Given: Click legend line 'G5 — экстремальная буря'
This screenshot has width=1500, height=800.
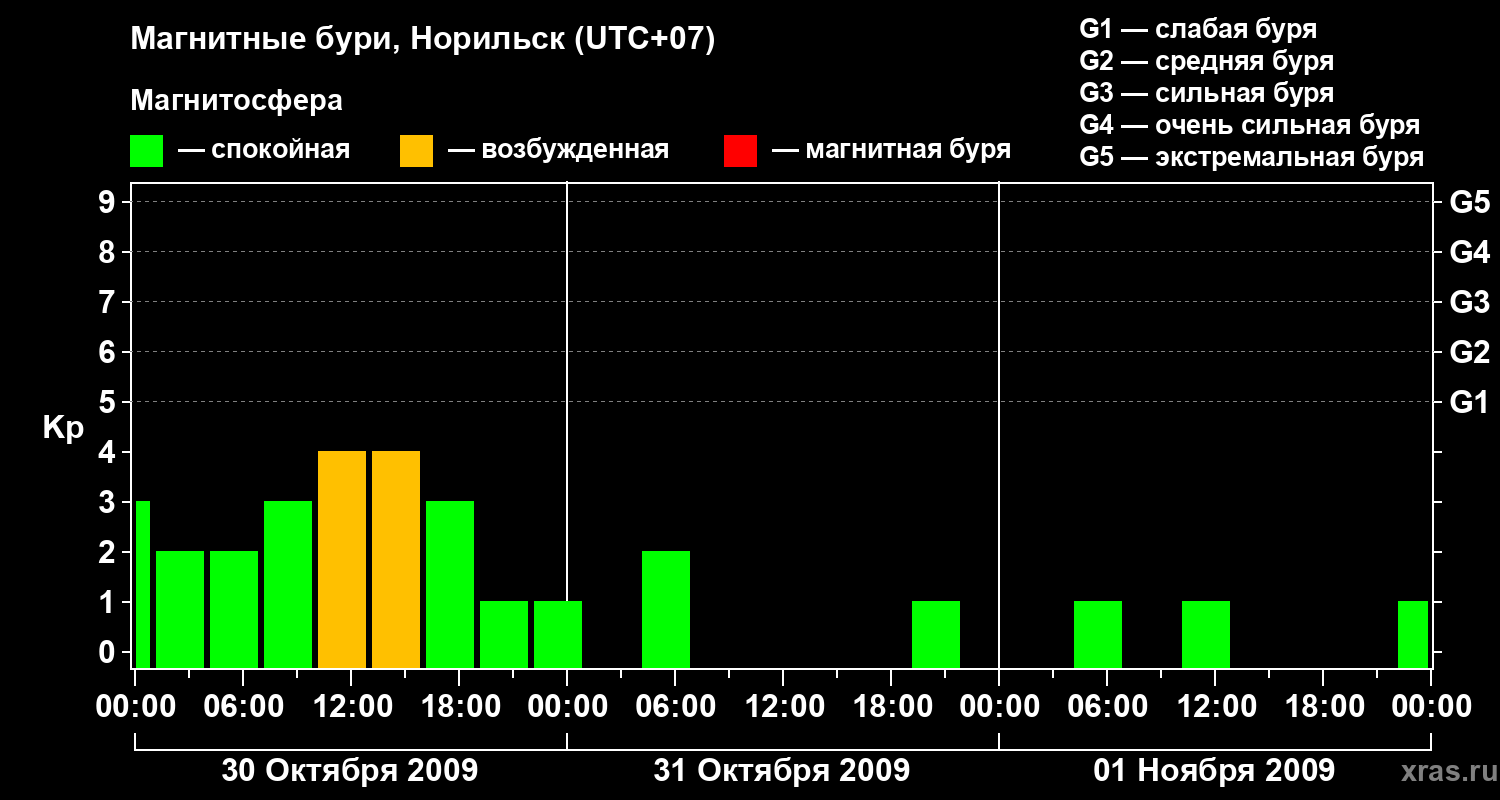Looking at the screenshot, I should coord(1251,157).
